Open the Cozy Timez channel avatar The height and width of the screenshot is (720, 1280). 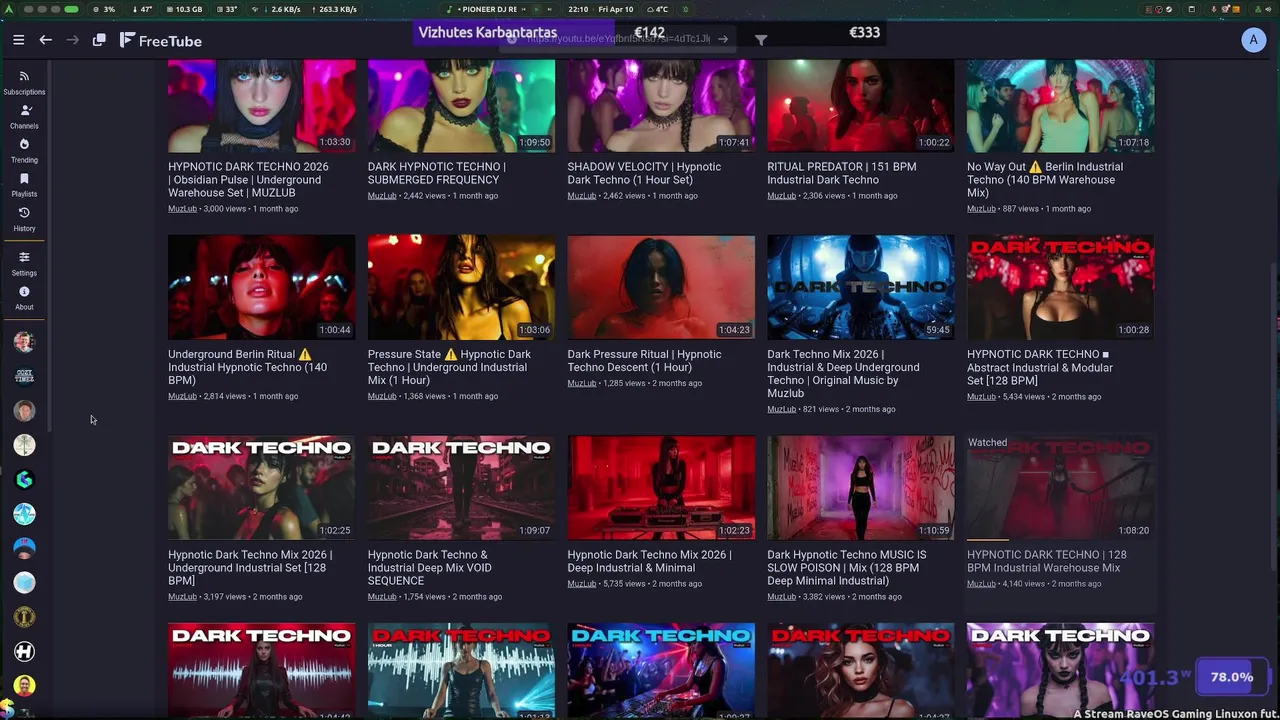(24, 376)
